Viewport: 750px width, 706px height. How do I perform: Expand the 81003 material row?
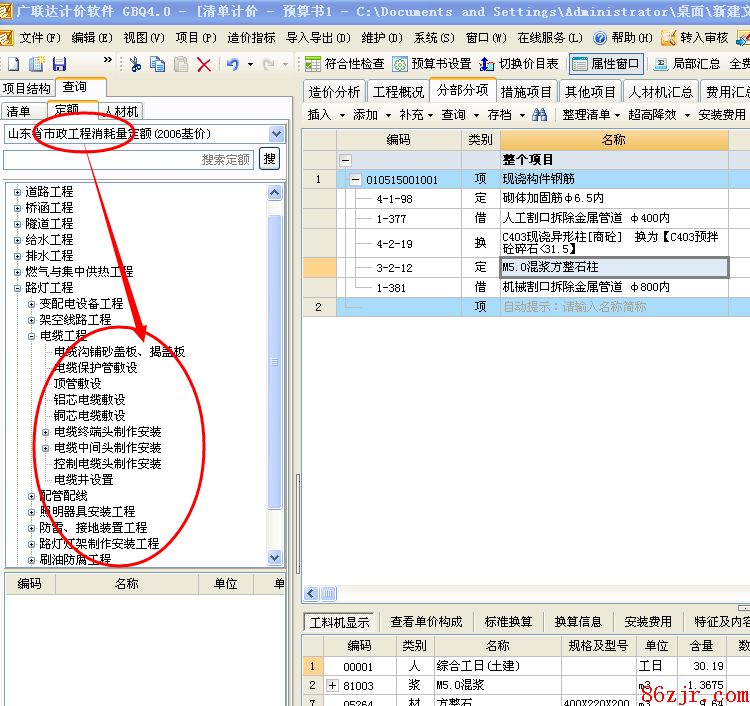(332, 686)
